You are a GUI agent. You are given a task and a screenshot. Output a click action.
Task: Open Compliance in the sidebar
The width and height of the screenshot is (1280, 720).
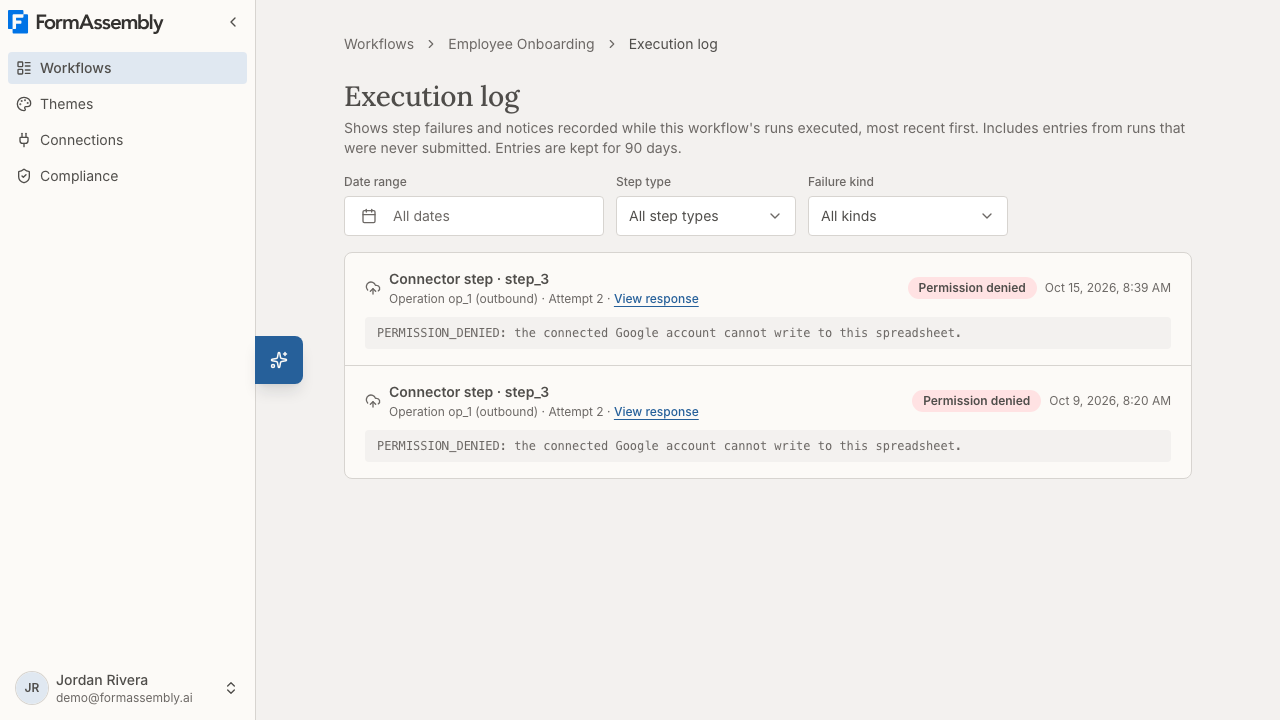[127, 176]
